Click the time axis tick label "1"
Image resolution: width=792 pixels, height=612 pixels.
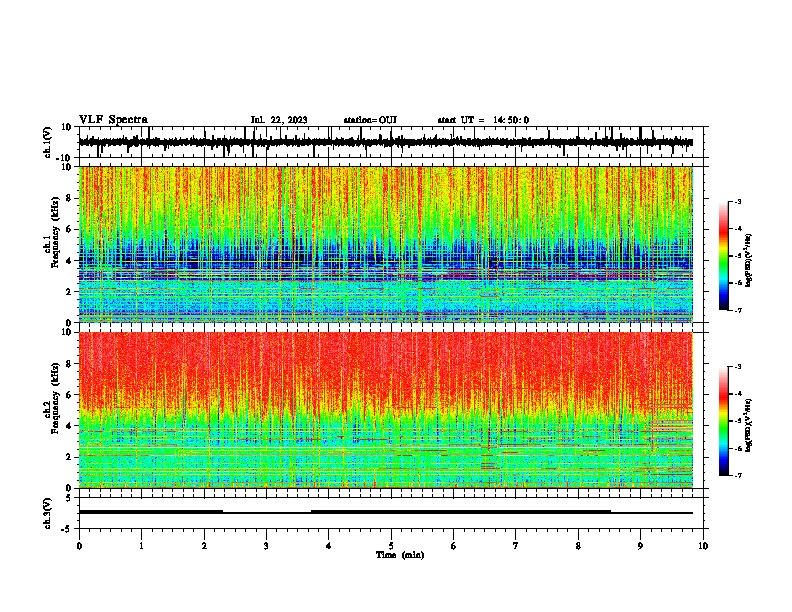click(141, 546)
